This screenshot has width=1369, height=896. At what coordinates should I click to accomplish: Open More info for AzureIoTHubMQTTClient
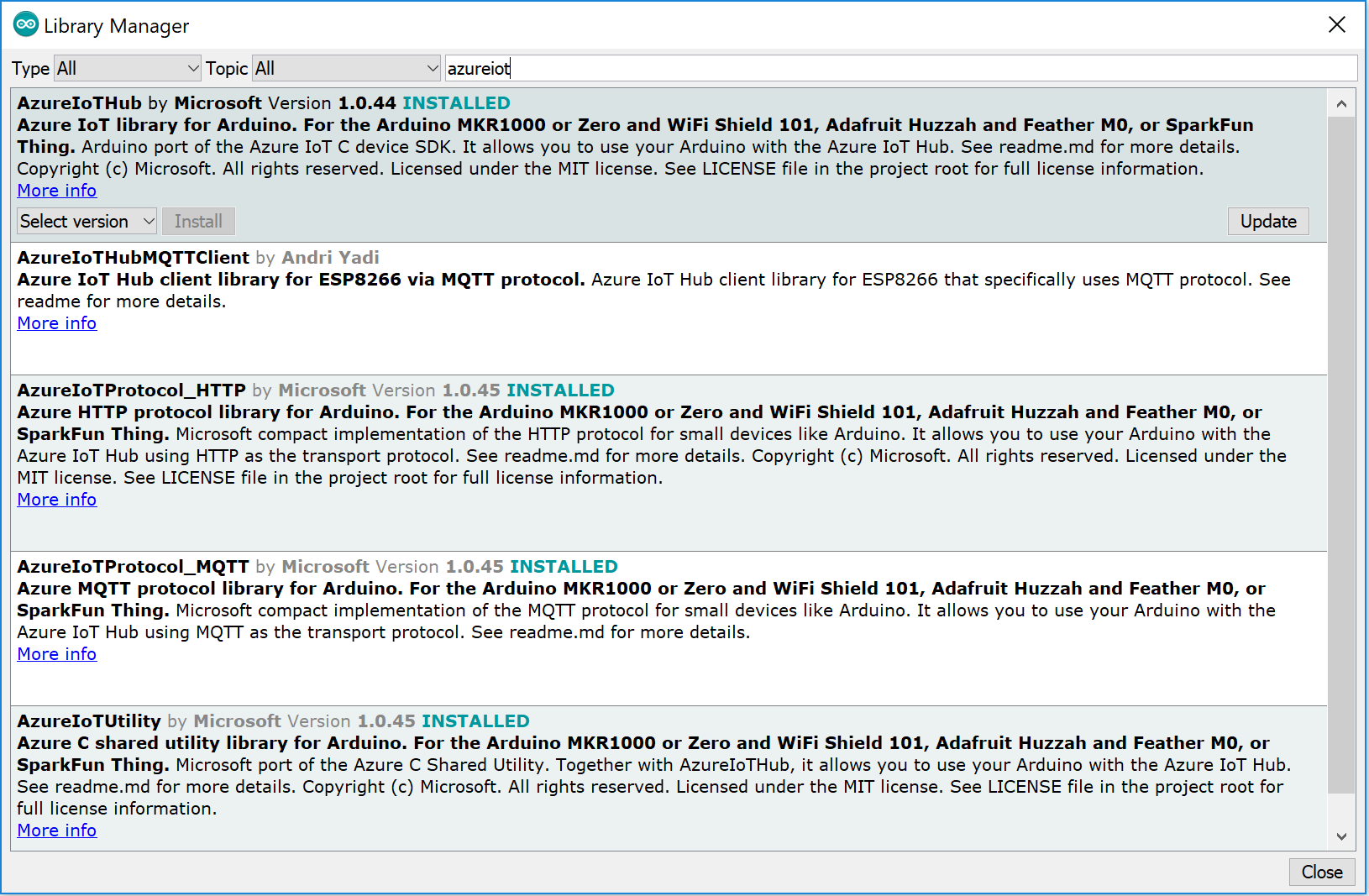coord(57,323)
